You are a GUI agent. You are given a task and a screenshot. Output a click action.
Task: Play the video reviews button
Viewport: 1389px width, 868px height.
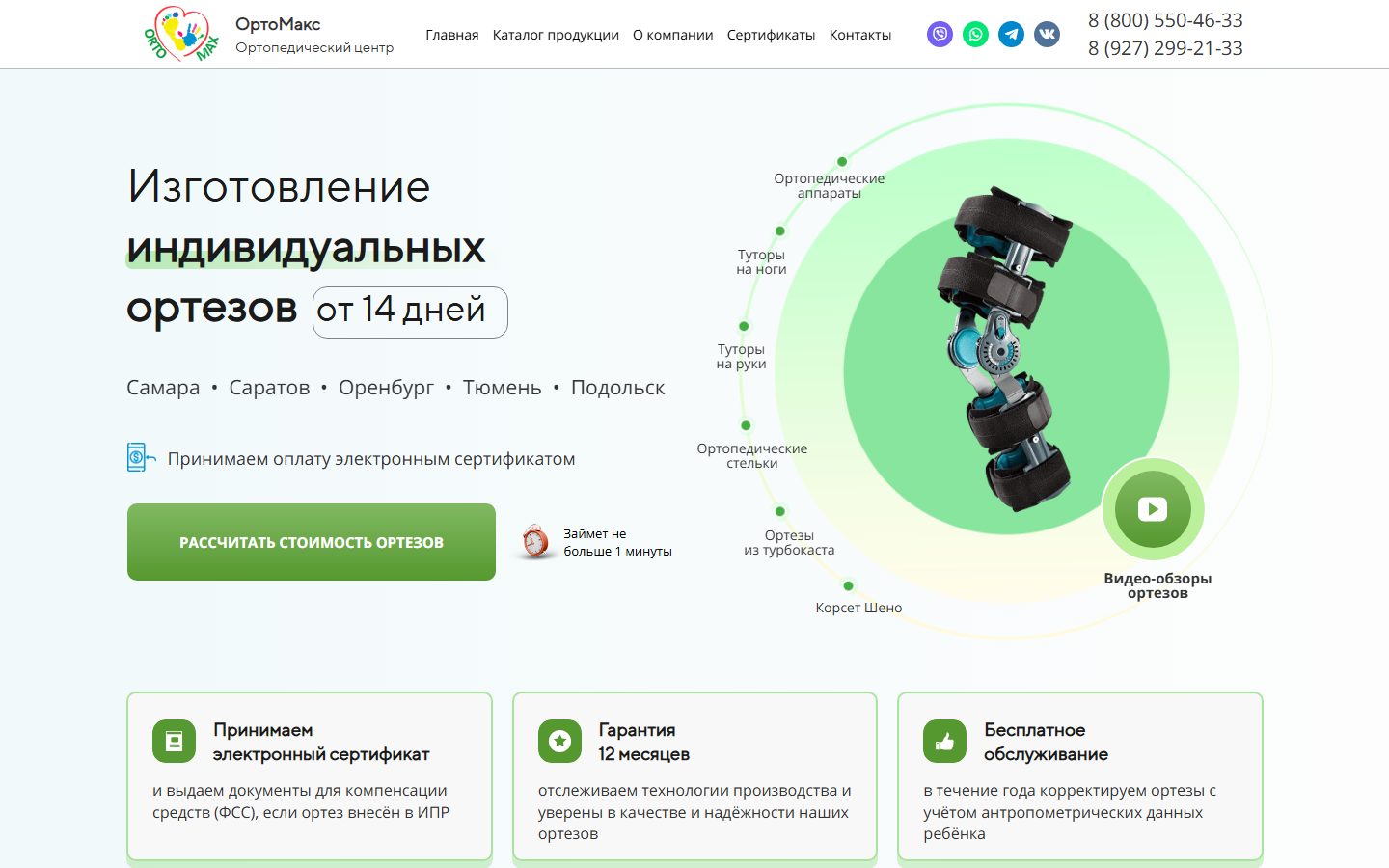click(x=1153, y=508)
